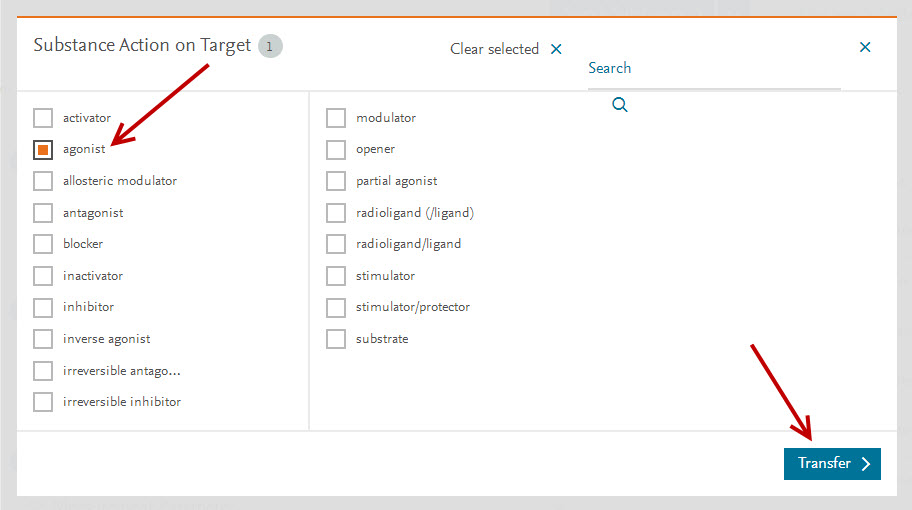Check the stimulator/protector option
The width and height of the screenshot is (912, 510).
336,307
